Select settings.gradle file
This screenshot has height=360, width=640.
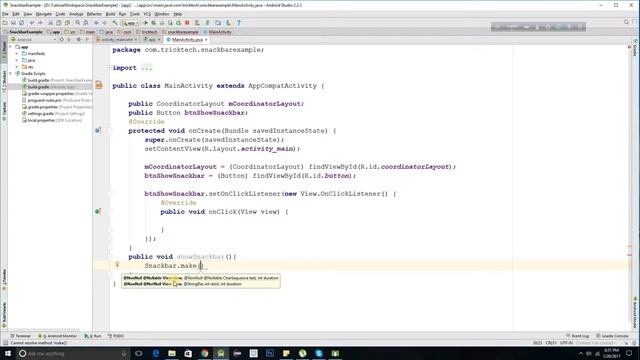(53, 113)
